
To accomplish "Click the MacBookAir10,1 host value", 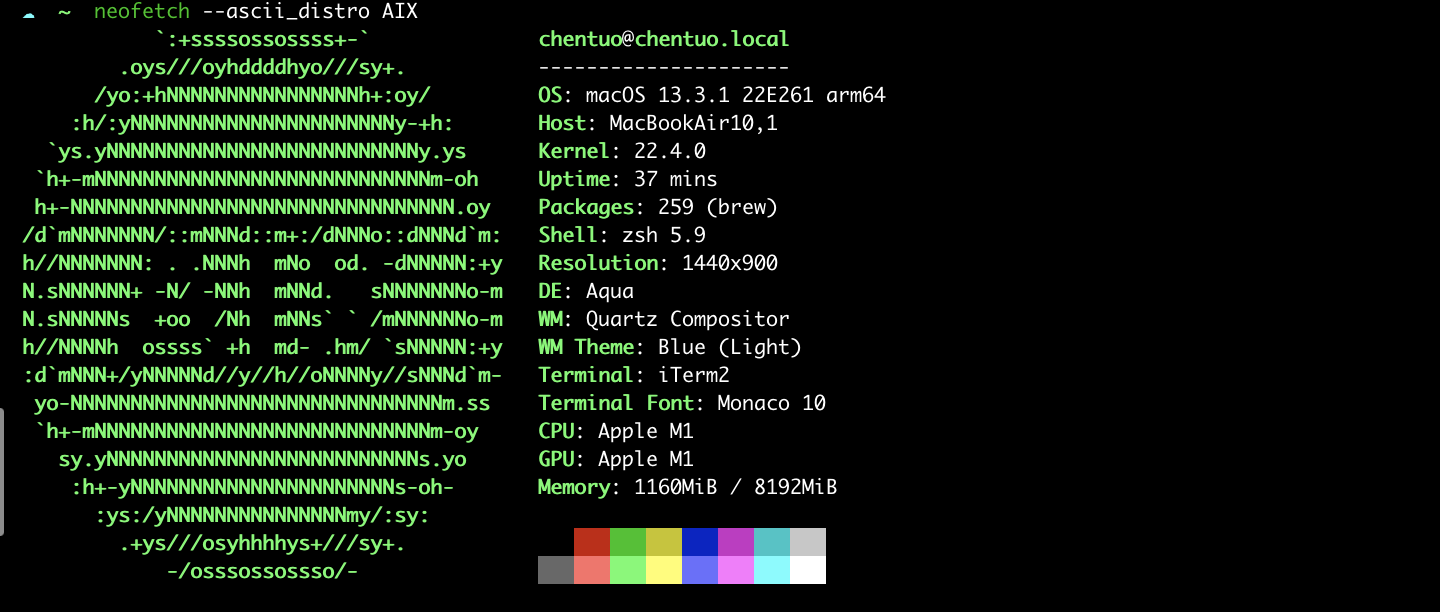I will [x=693, y=123].
